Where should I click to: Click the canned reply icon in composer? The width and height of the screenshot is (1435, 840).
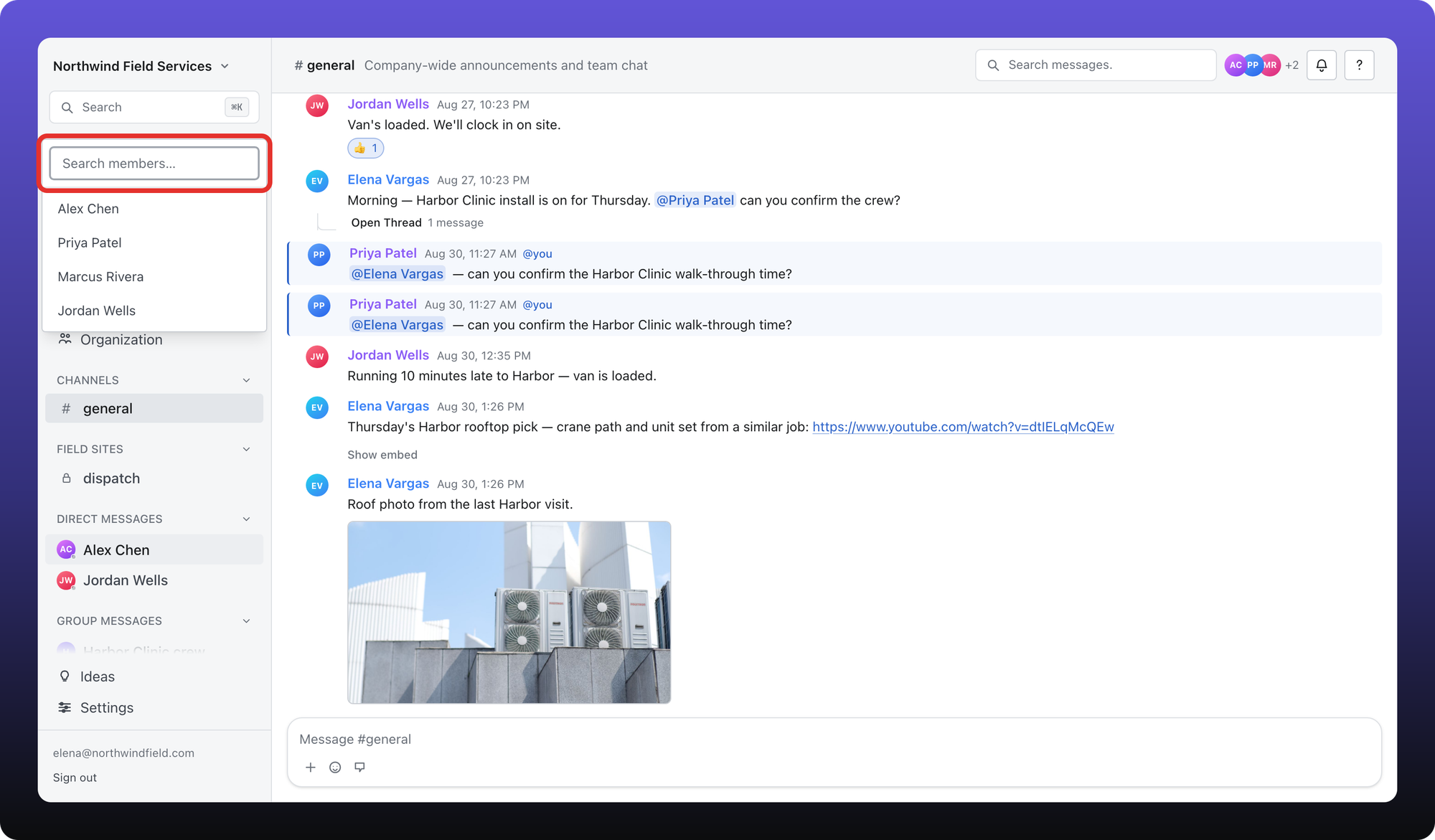coord(359,768)
